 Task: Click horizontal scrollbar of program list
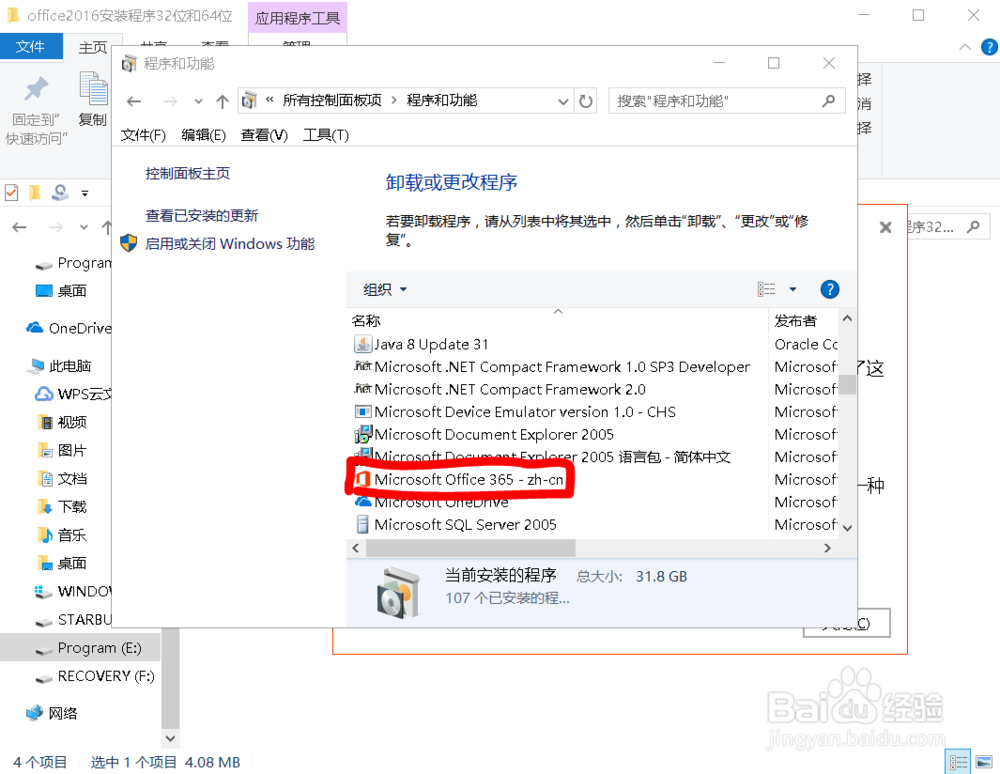471,548
